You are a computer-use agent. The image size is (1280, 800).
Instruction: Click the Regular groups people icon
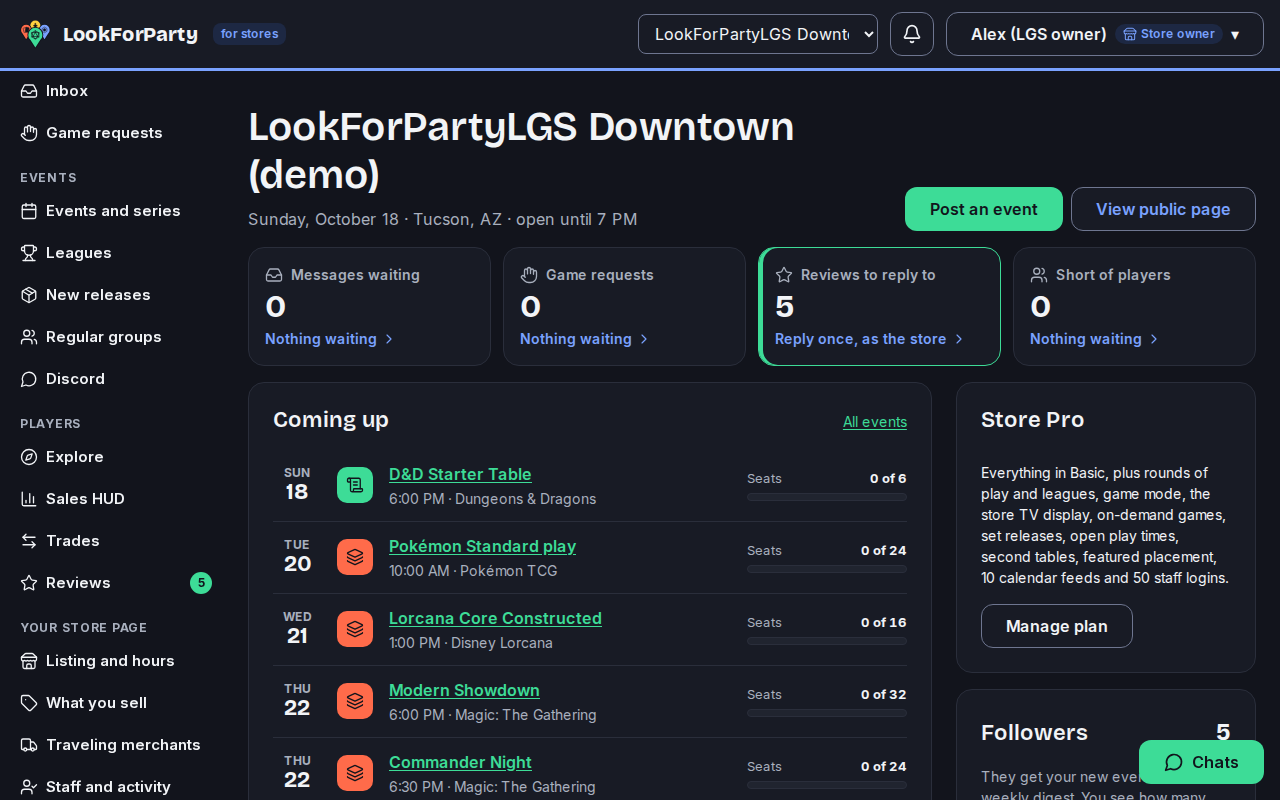point(29,337)
